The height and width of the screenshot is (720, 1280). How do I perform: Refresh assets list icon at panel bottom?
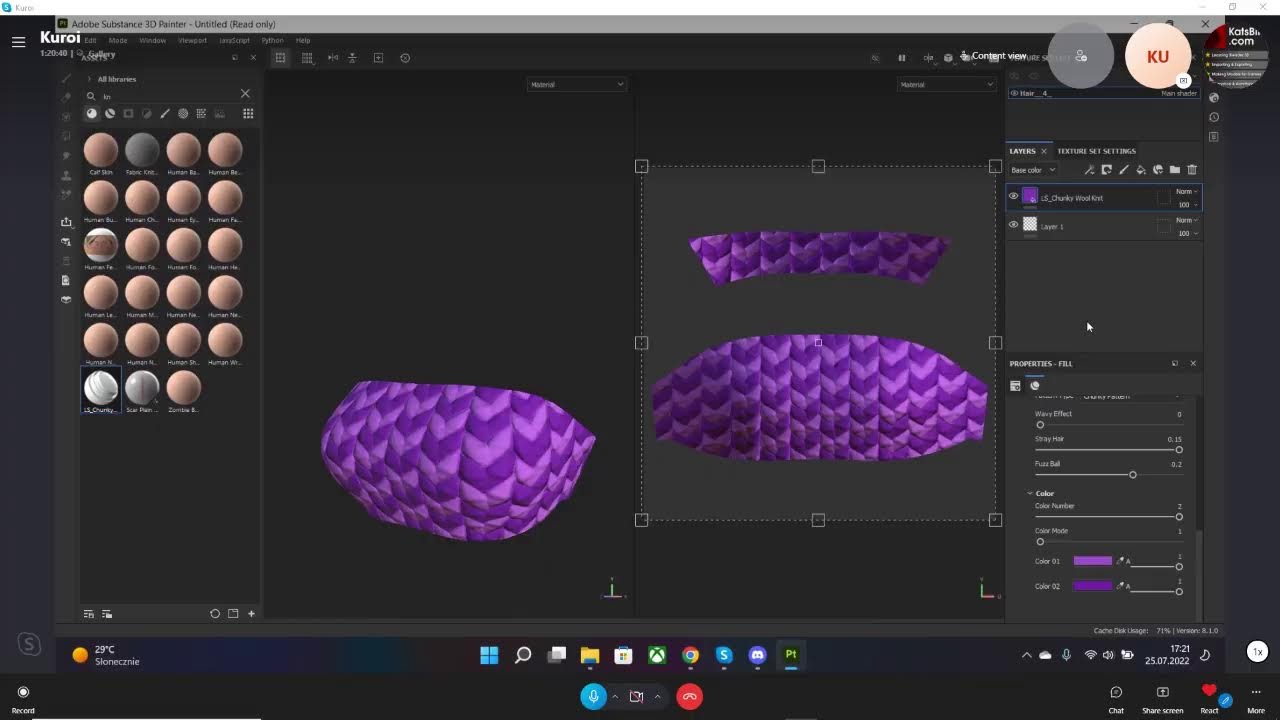(x=215, y=614)
